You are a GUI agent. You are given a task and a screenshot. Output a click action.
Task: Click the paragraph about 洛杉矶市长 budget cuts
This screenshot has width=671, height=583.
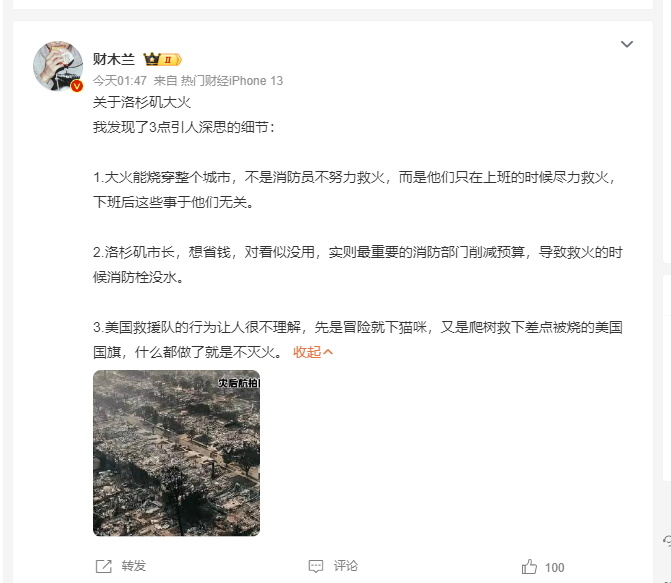click(358, 265)
